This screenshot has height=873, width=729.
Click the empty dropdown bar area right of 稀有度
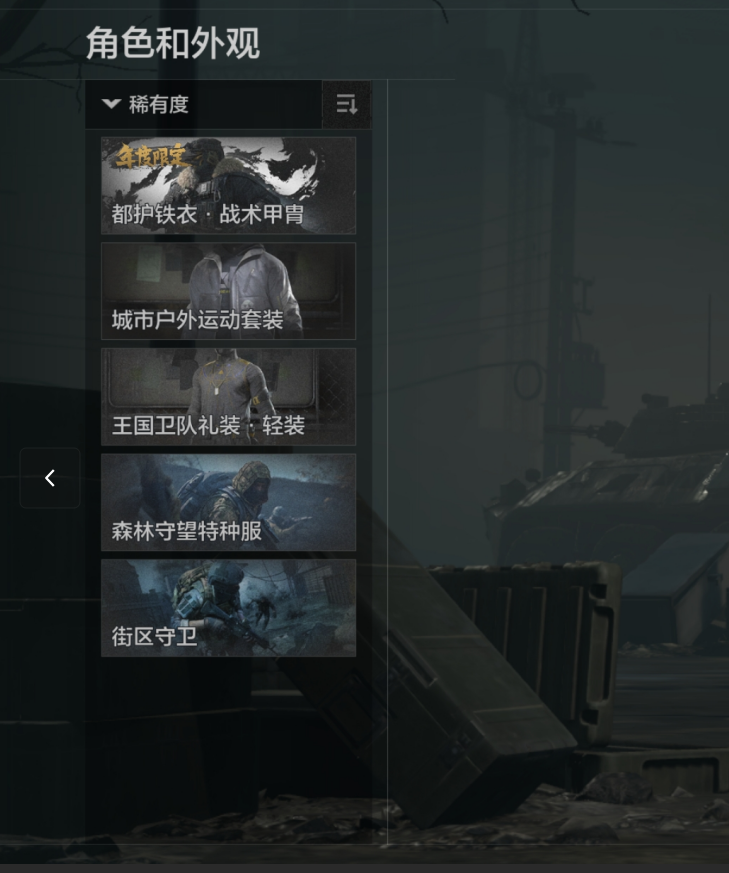[x=255, y=105]
